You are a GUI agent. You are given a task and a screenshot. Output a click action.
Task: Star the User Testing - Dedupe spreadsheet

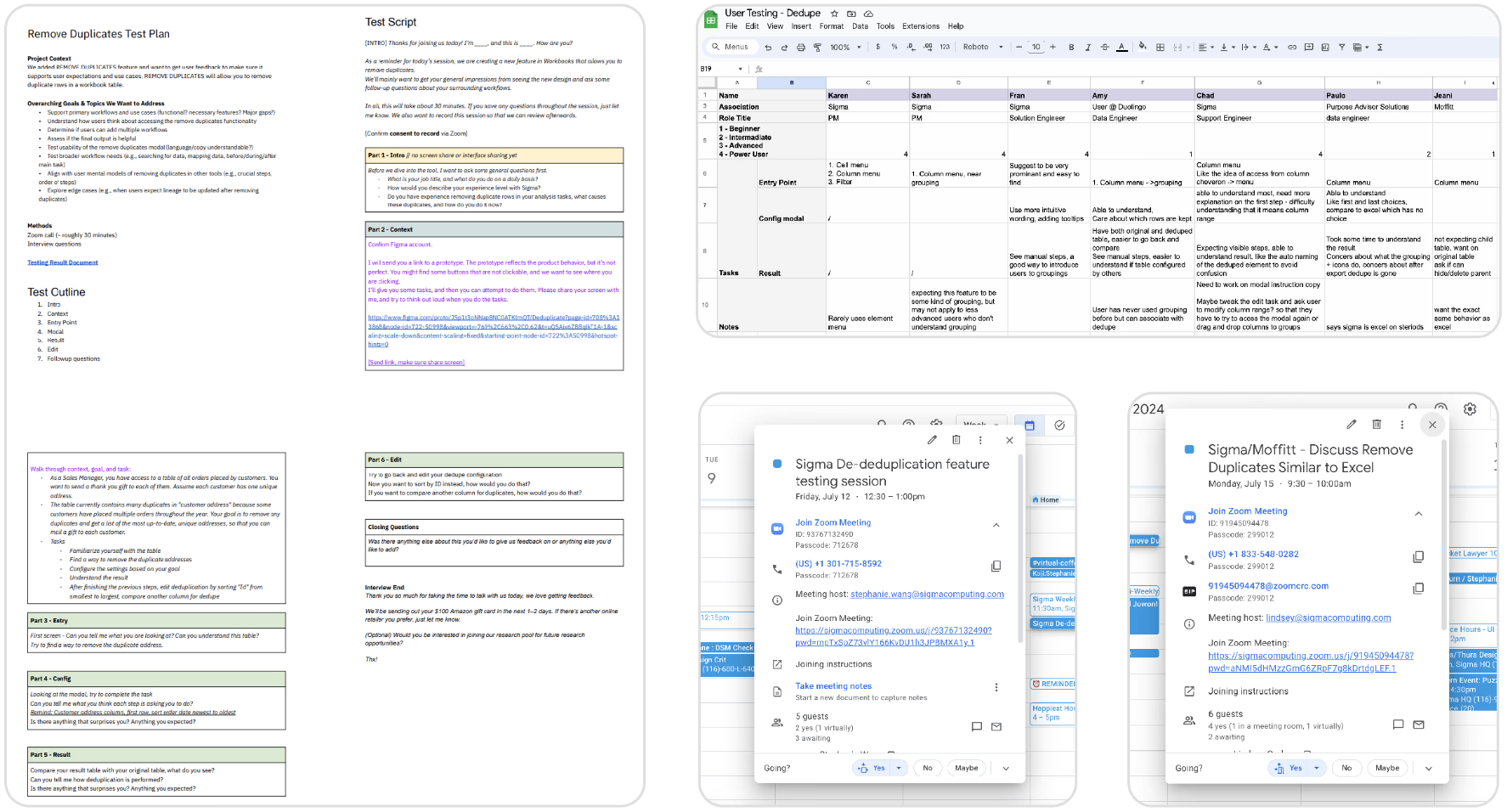[834, 14]
